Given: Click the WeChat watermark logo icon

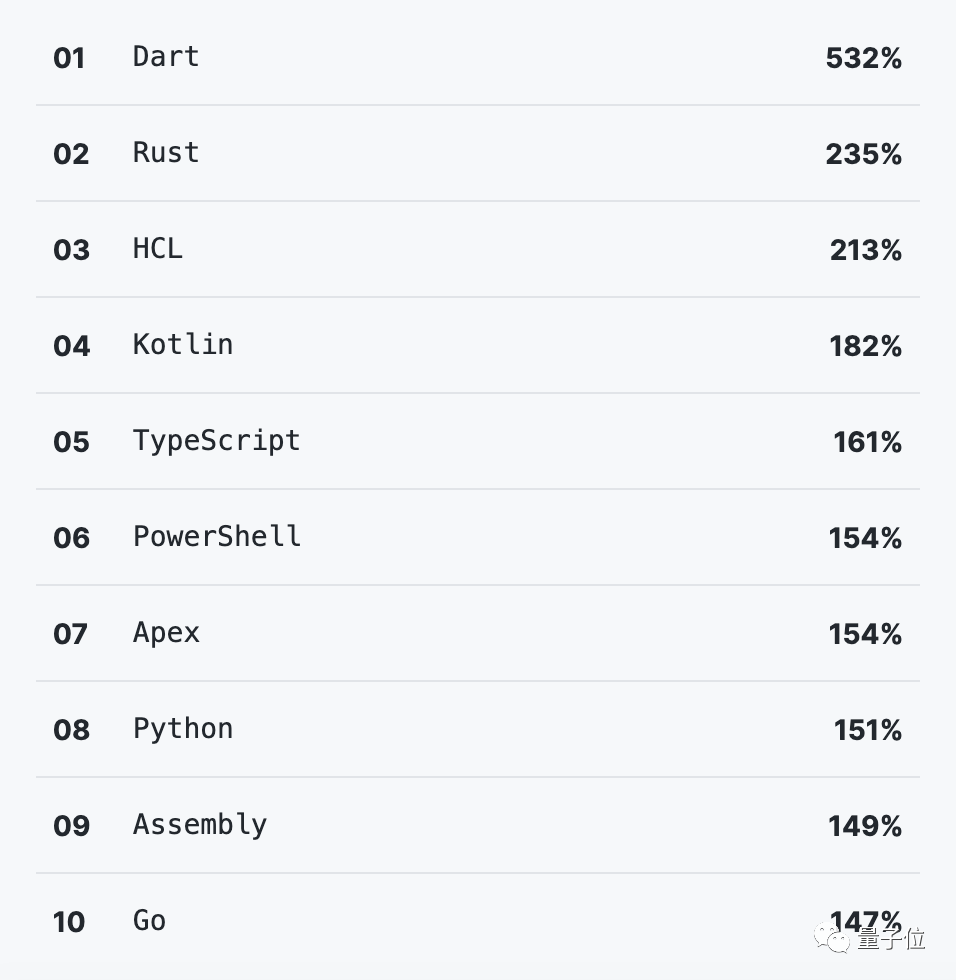Looking at the screenshot, I should 832,938.
